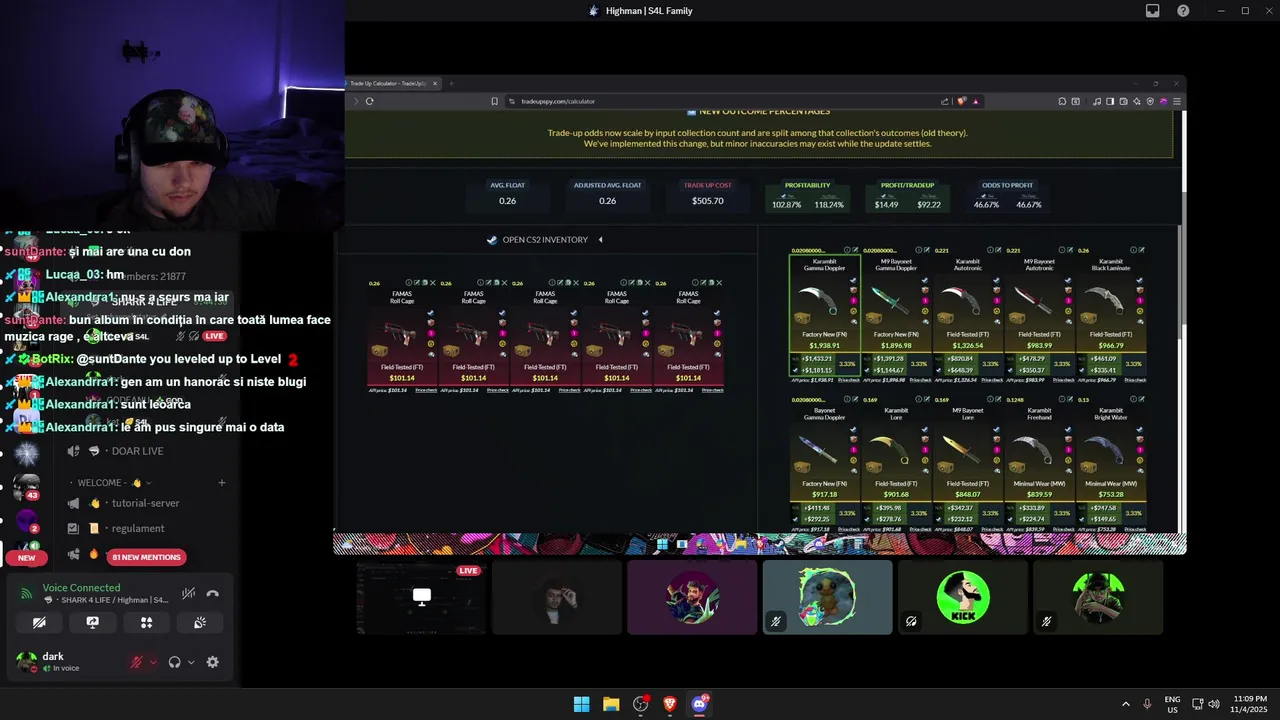The height and width of the screenshot is (720, 1280).
Task: Click taskbar microphone indicator
Action: (x=1147, y=704)
